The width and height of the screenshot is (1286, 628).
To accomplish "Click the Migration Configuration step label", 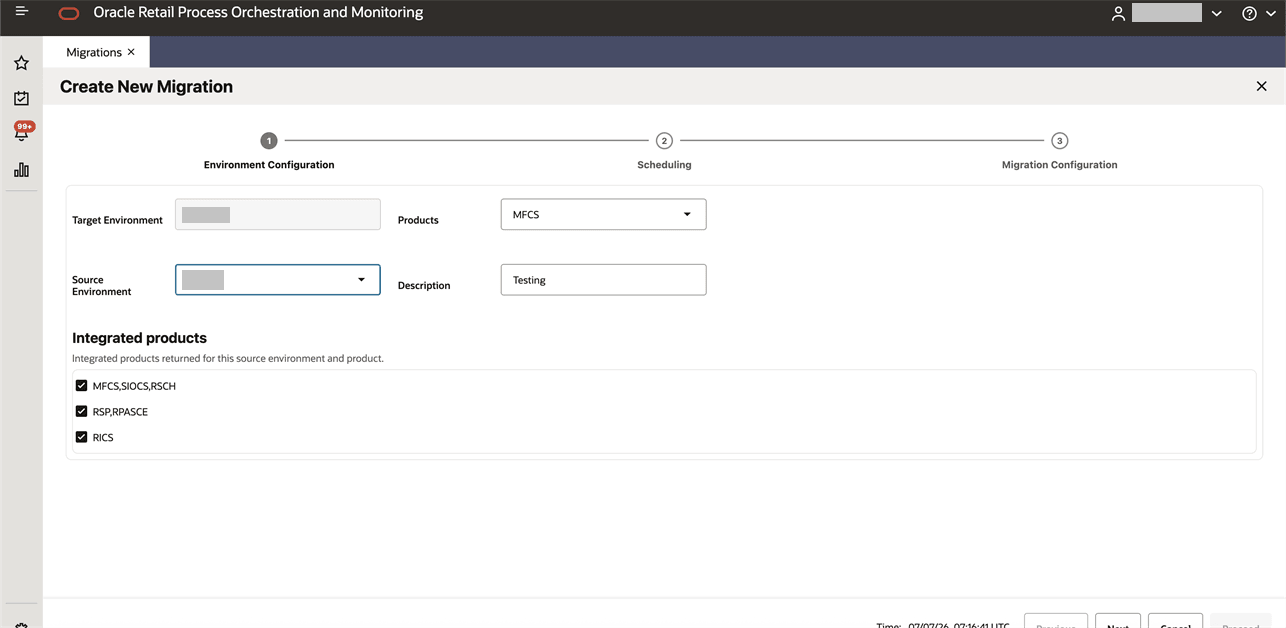I will tap(1059, 165).
